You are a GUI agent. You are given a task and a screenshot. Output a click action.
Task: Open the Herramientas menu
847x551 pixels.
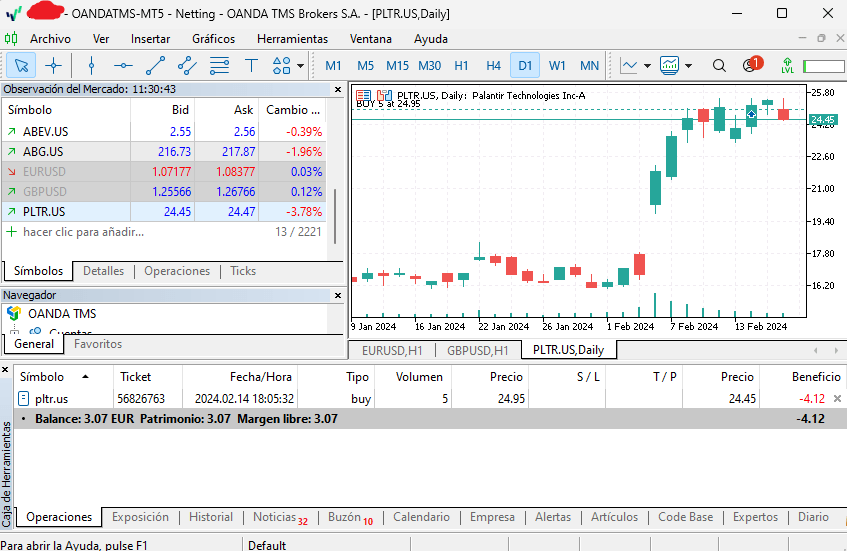coord(292,39)
